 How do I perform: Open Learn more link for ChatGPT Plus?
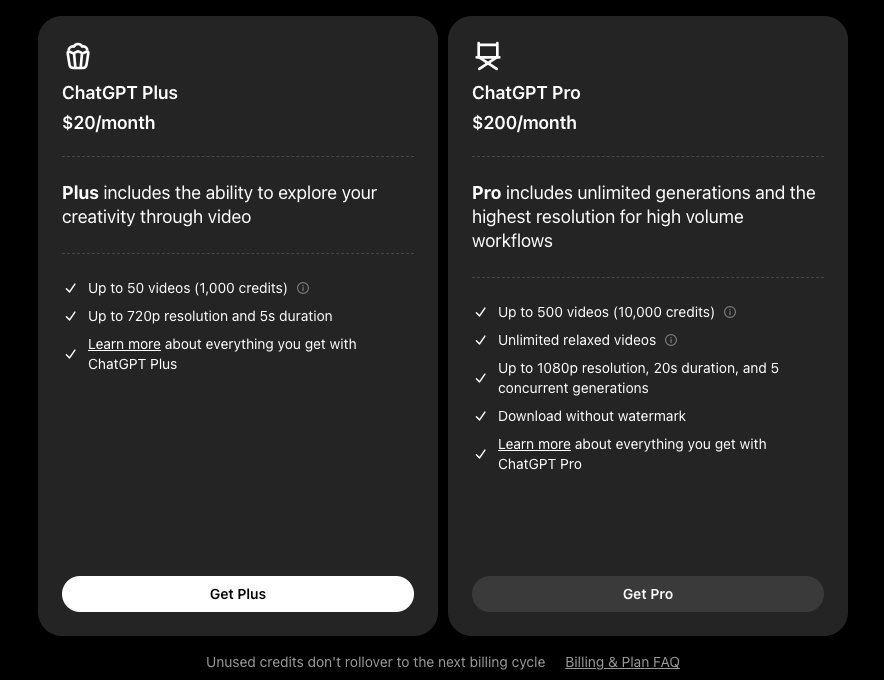(x=124, y=344)
